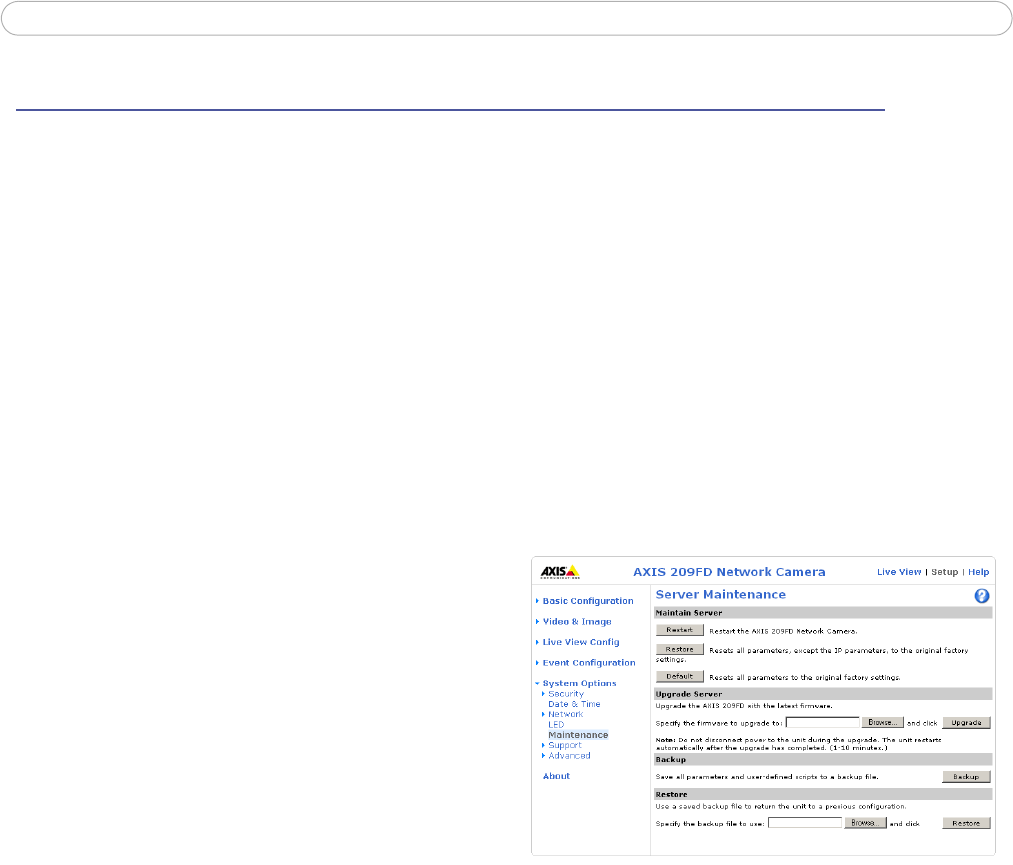Collapse the System Options section

pos(579,684)
